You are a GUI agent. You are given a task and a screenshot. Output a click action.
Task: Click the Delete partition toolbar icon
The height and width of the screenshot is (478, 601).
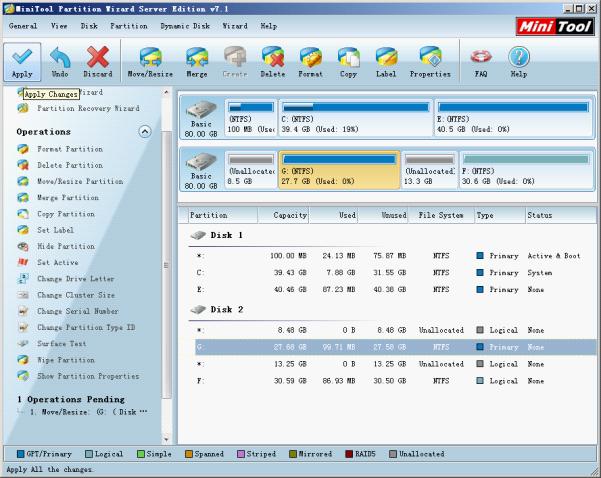pyautogui.click(x=273, y=62)
